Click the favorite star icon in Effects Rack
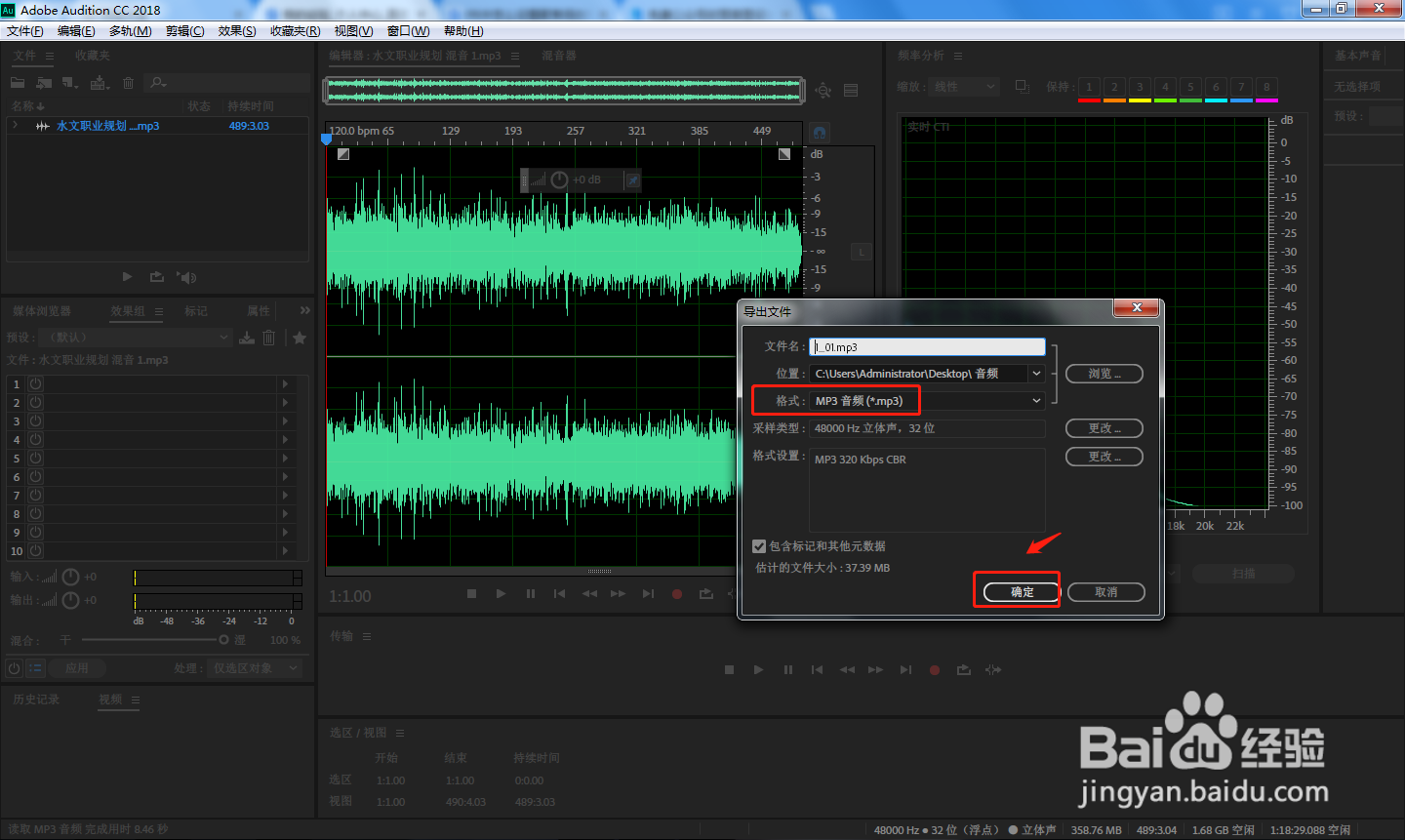1405x840 pixels. [300, 338]
